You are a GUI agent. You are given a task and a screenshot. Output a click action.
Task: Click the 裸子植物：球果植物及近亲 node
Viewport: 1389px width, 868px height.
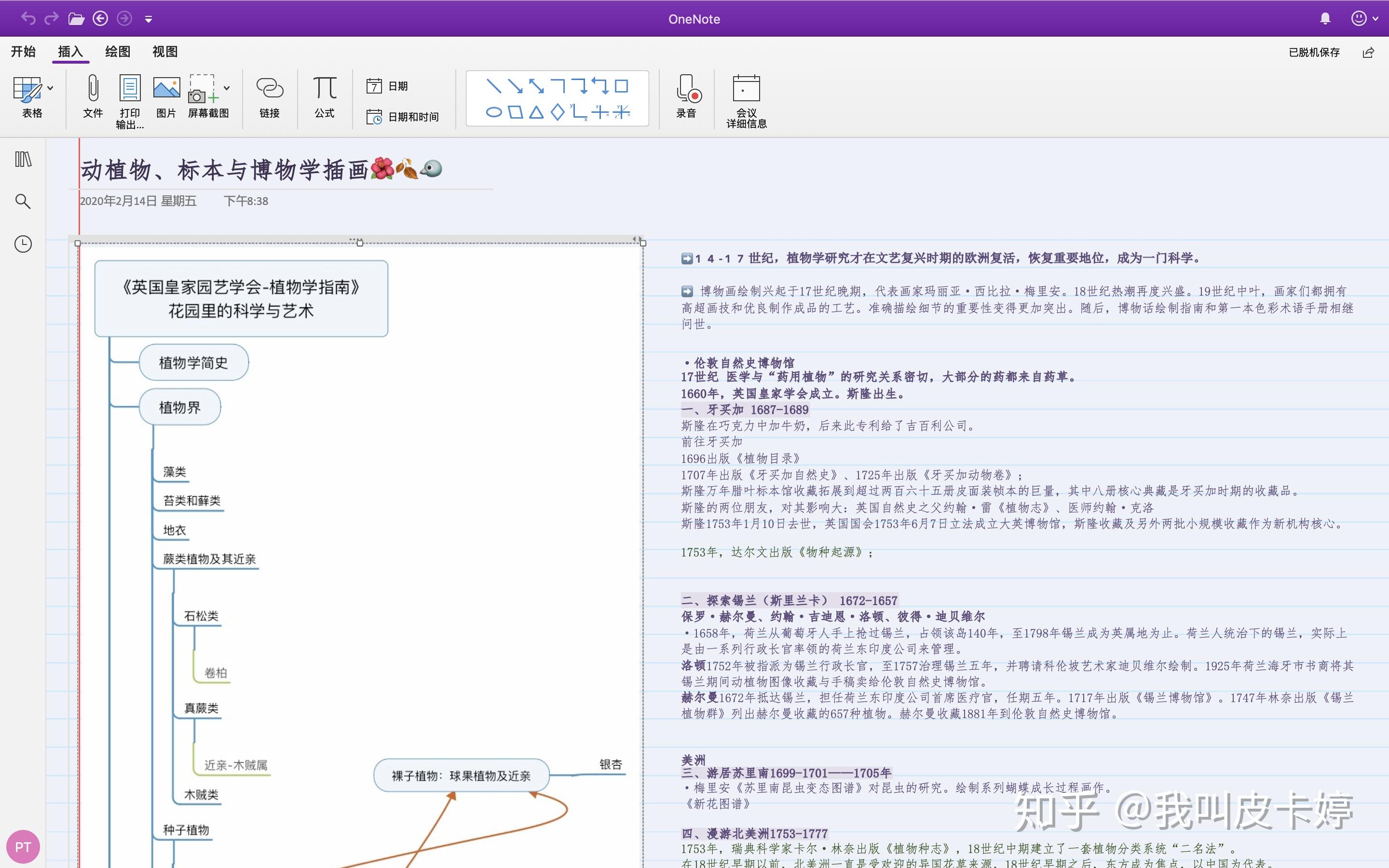tap(462, 775)
